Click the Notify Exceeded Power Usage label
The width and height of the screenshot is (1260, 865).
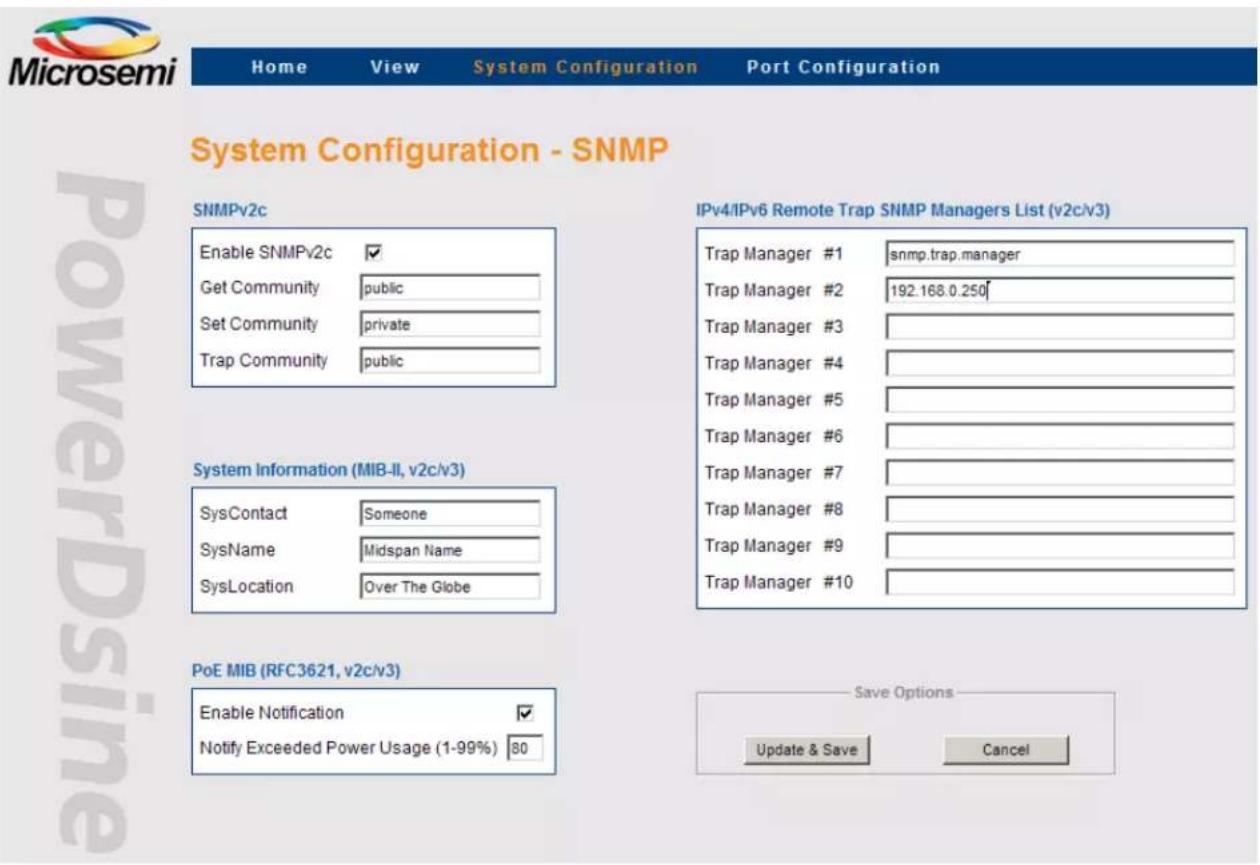[349, 748]
